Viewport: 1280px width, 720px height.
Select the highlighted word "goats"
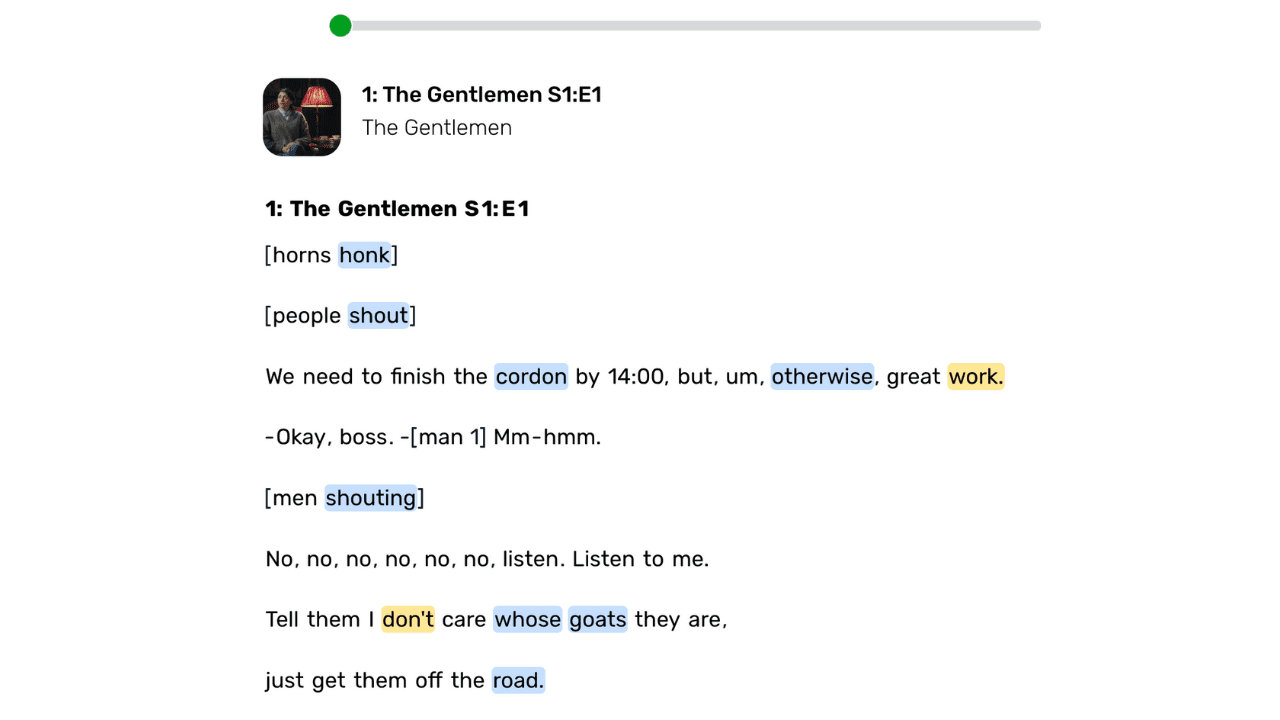coord(597,619)
